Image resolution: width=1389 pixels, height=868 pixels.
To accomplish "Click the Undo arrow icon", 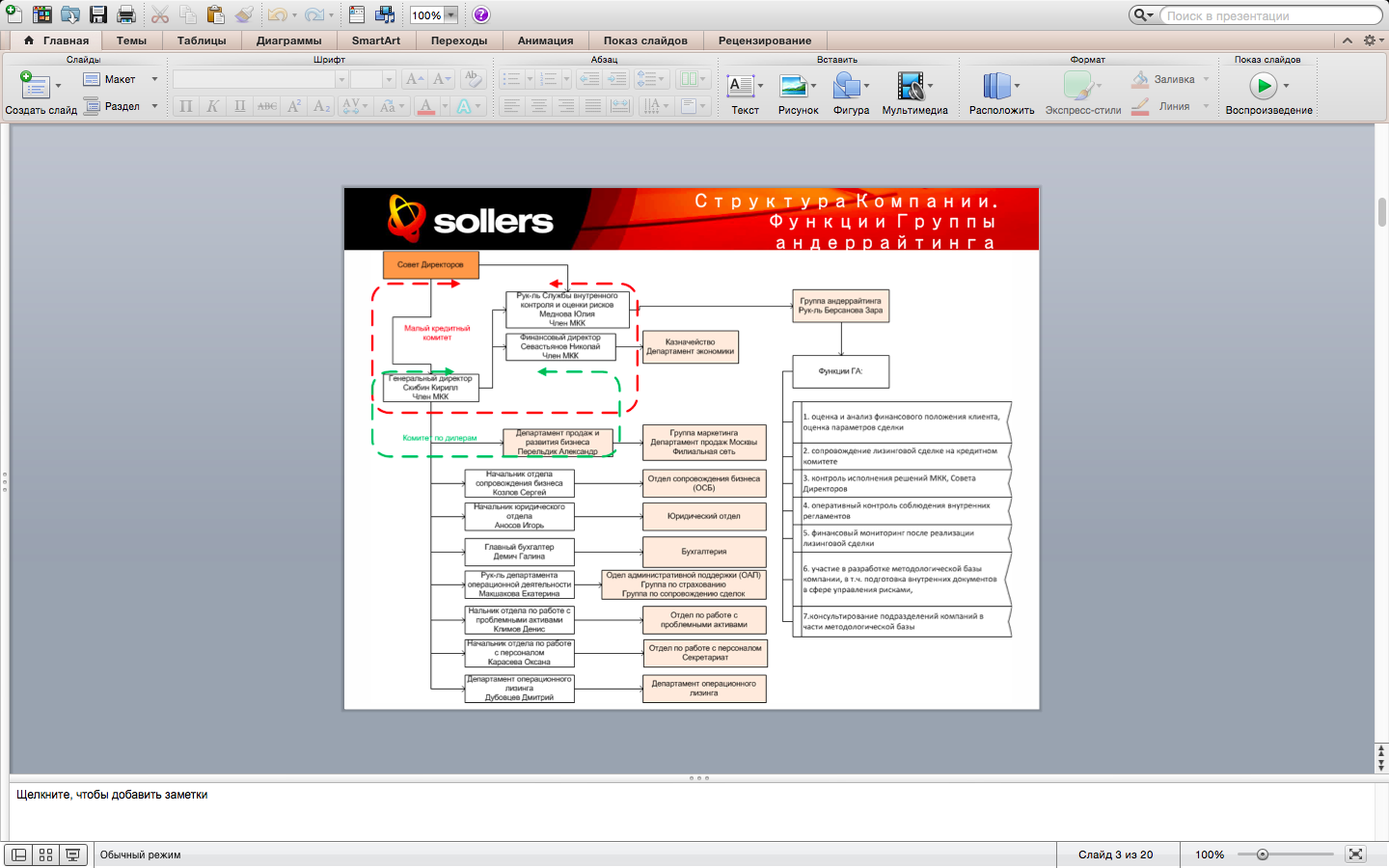I will (278, 14).
